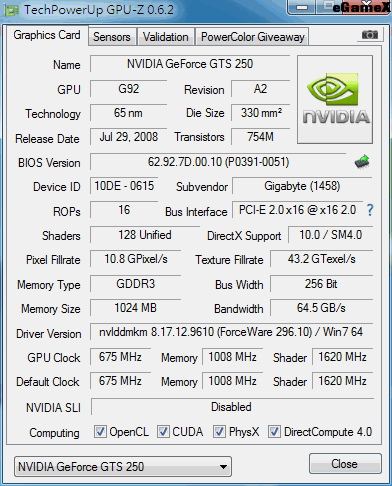The width and height of the screenshot is (392, 486).
Task: Click the GPU field showing G92
Action: coord(128,89)
